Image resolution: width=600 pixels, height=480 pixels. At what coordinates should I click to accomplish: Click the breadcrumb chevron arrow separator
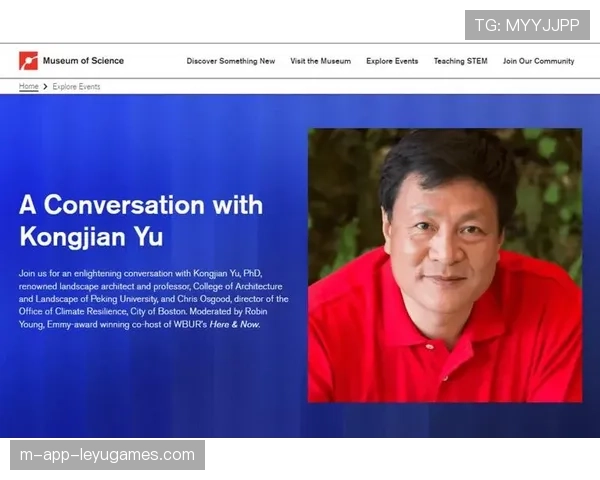[x=45, y=87]
